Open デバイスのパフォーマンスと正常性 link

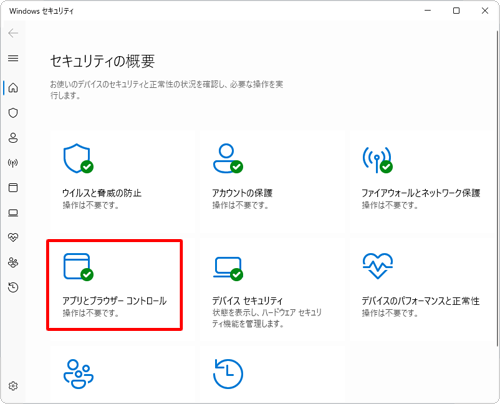(x=421, y=301)
